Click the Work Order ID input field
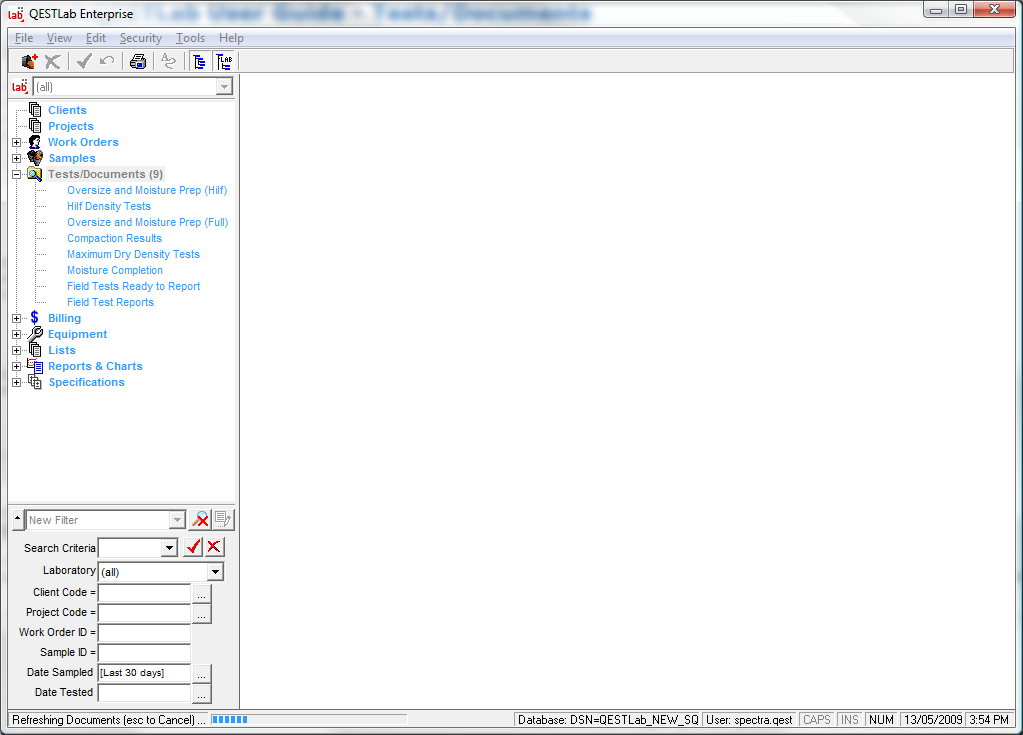This screenshot has height=735, width=1023. (144, 632)
